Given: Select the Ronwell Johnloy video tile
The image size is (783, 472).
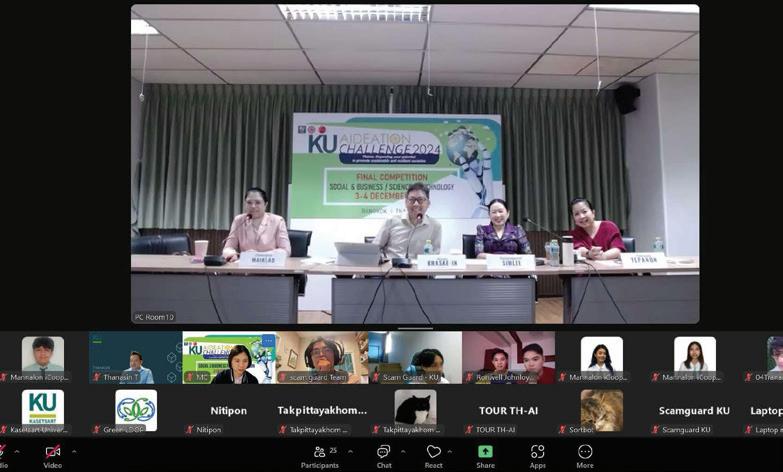Looking at the screenshot, I should click(508, 358).
